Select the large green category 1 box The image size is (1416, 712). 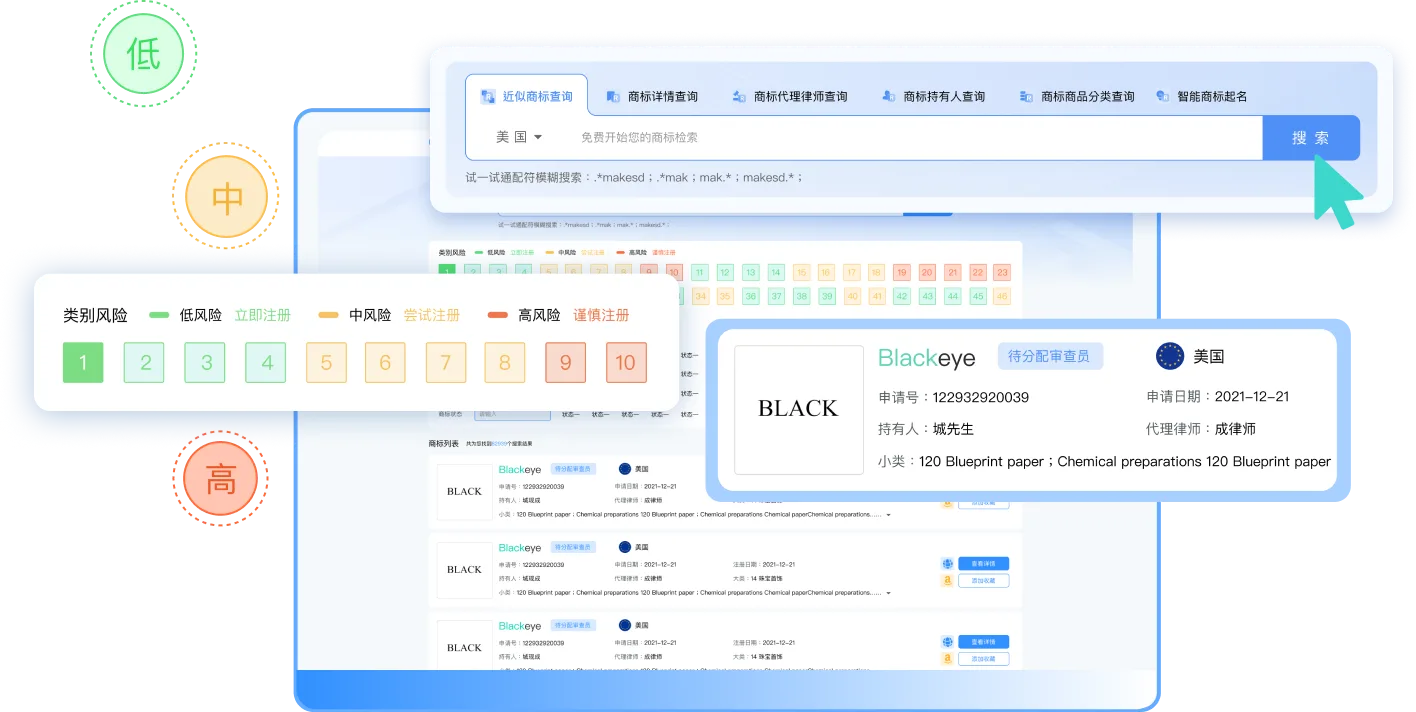(83, 362)
